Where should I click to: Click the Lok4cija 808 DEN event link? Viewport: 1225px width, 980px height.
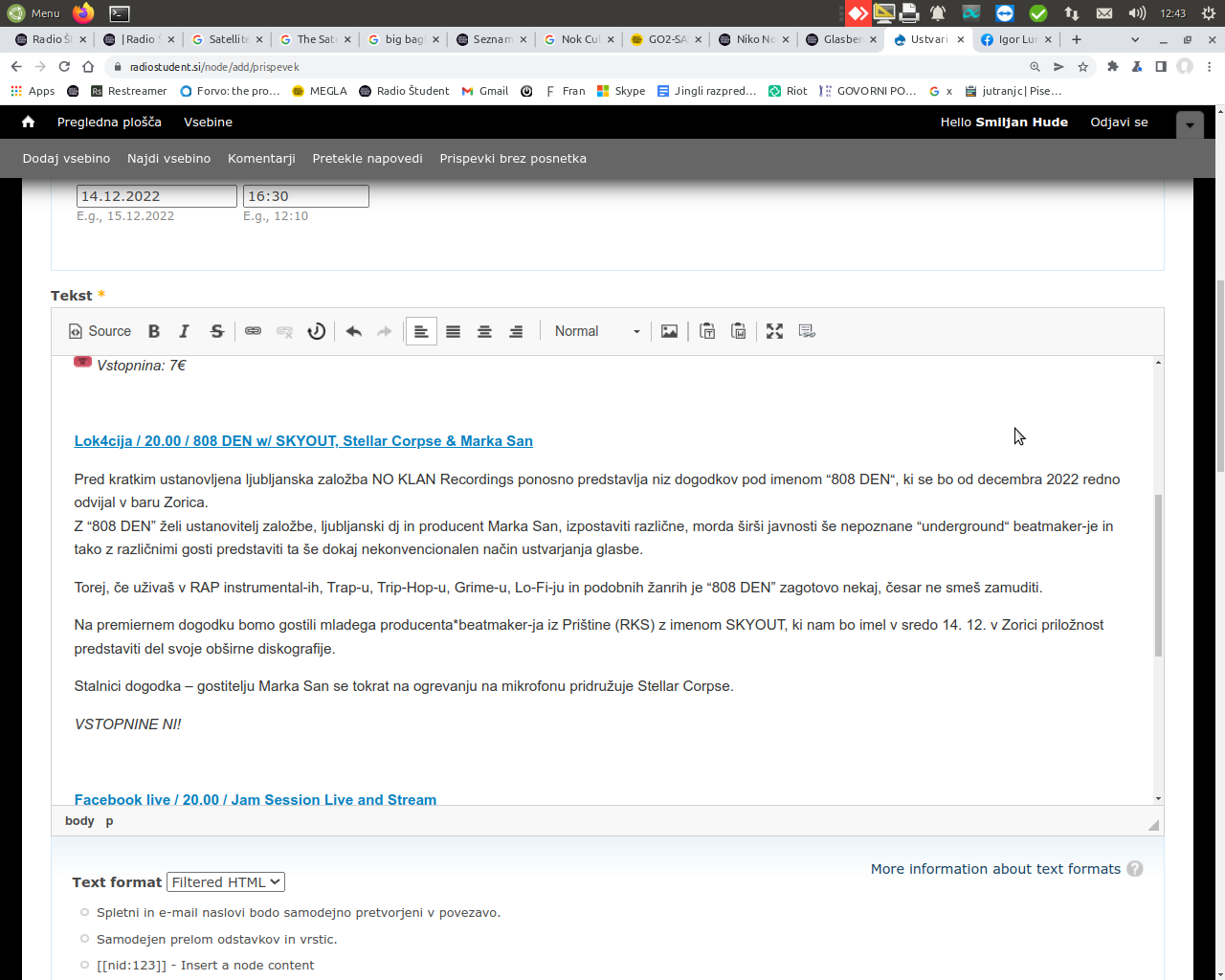tap(303, 441)
